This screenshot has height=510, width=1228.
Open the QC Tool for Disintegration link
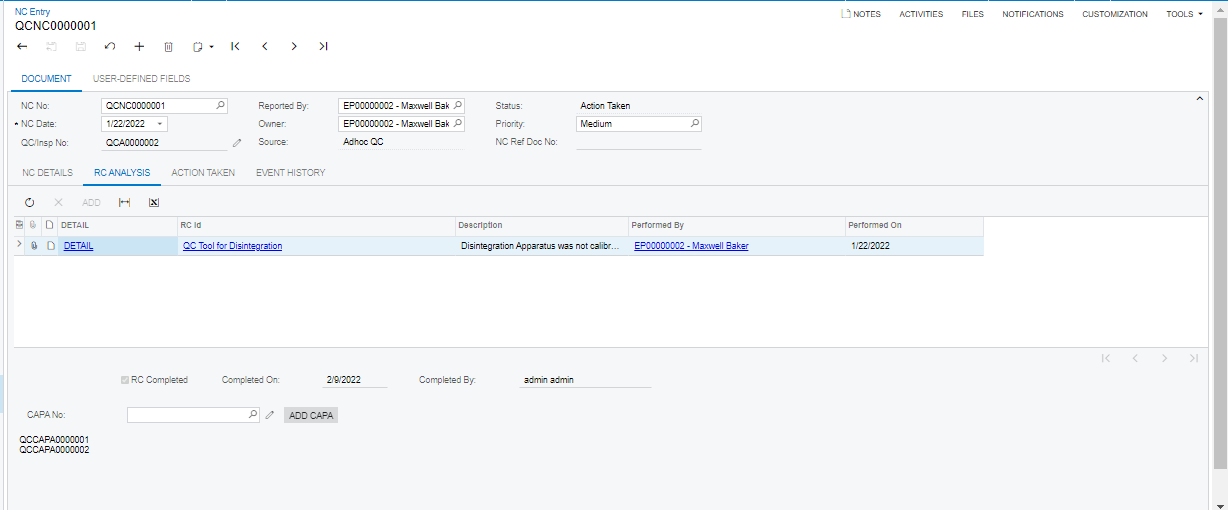(x=232, y=246)
